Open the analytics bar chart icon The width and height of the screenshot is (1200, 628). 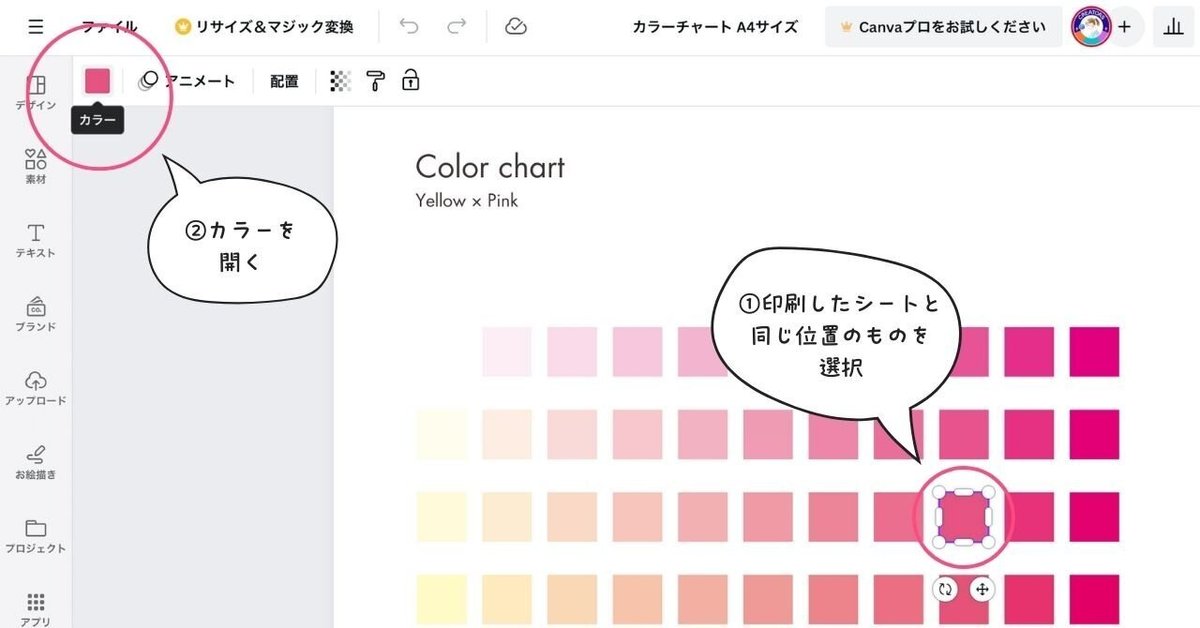pyautogui.click(x=1173, y=28)
